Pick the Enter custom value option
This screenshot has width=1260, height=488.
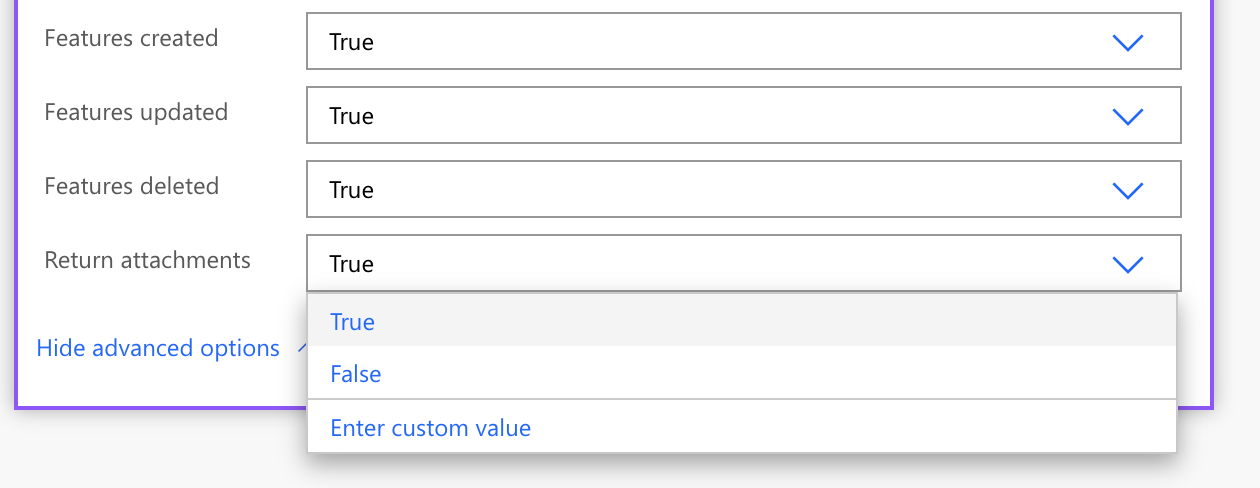[x=430, y=428]
